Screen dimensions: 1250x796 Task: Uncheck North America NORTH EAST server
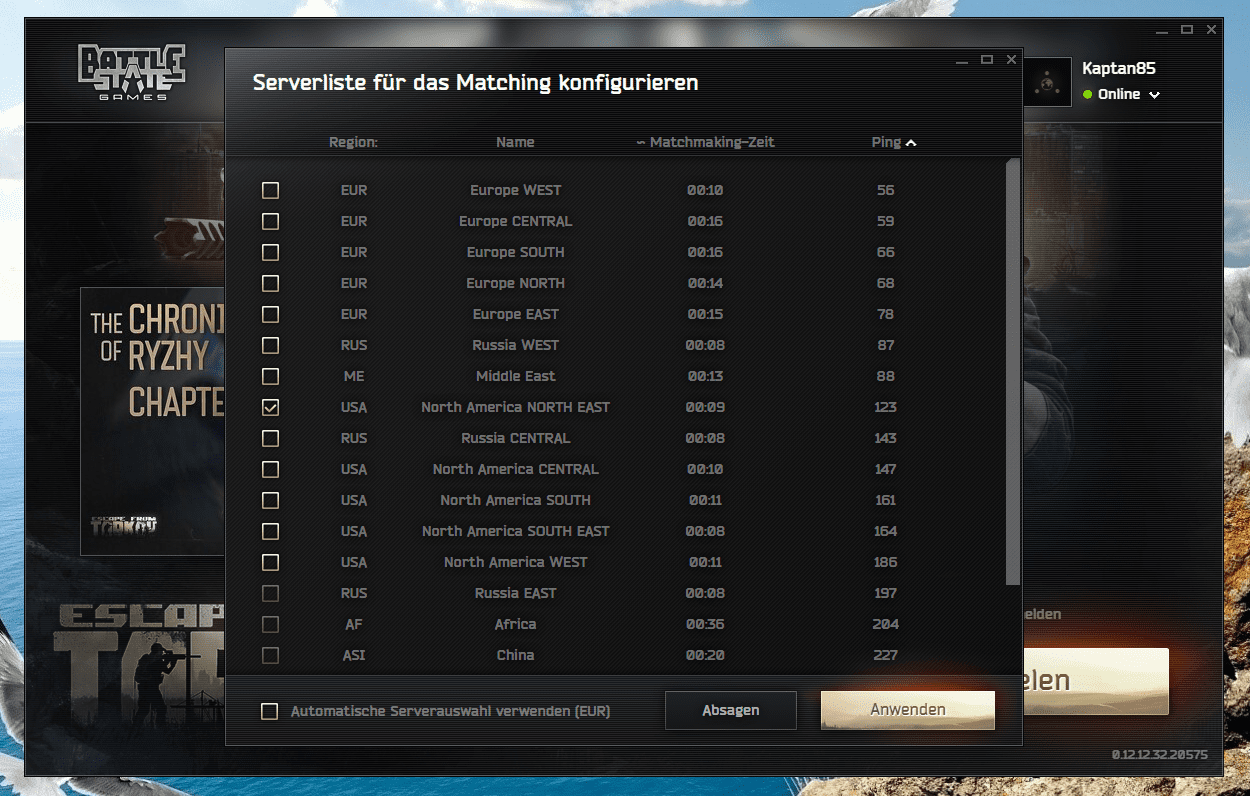point(270,407)
